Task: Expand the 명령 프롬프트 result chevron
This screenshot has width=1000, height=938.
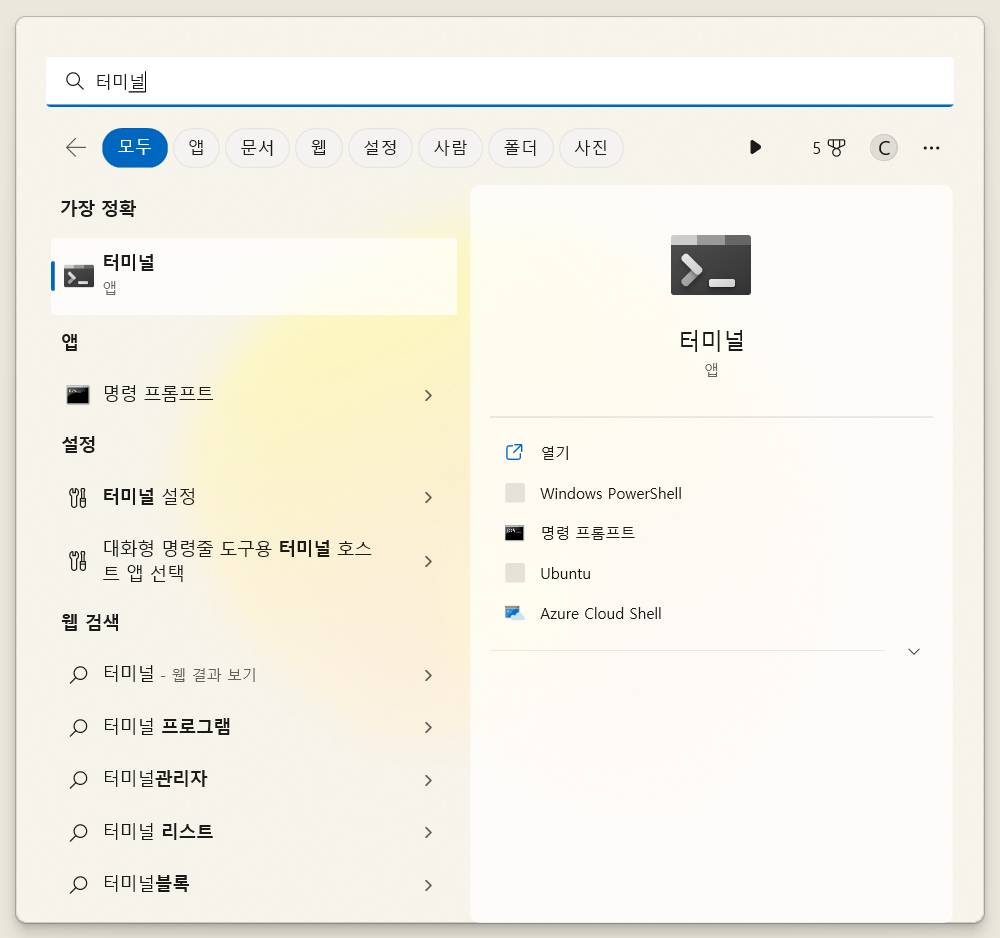Action: [429, 395]
